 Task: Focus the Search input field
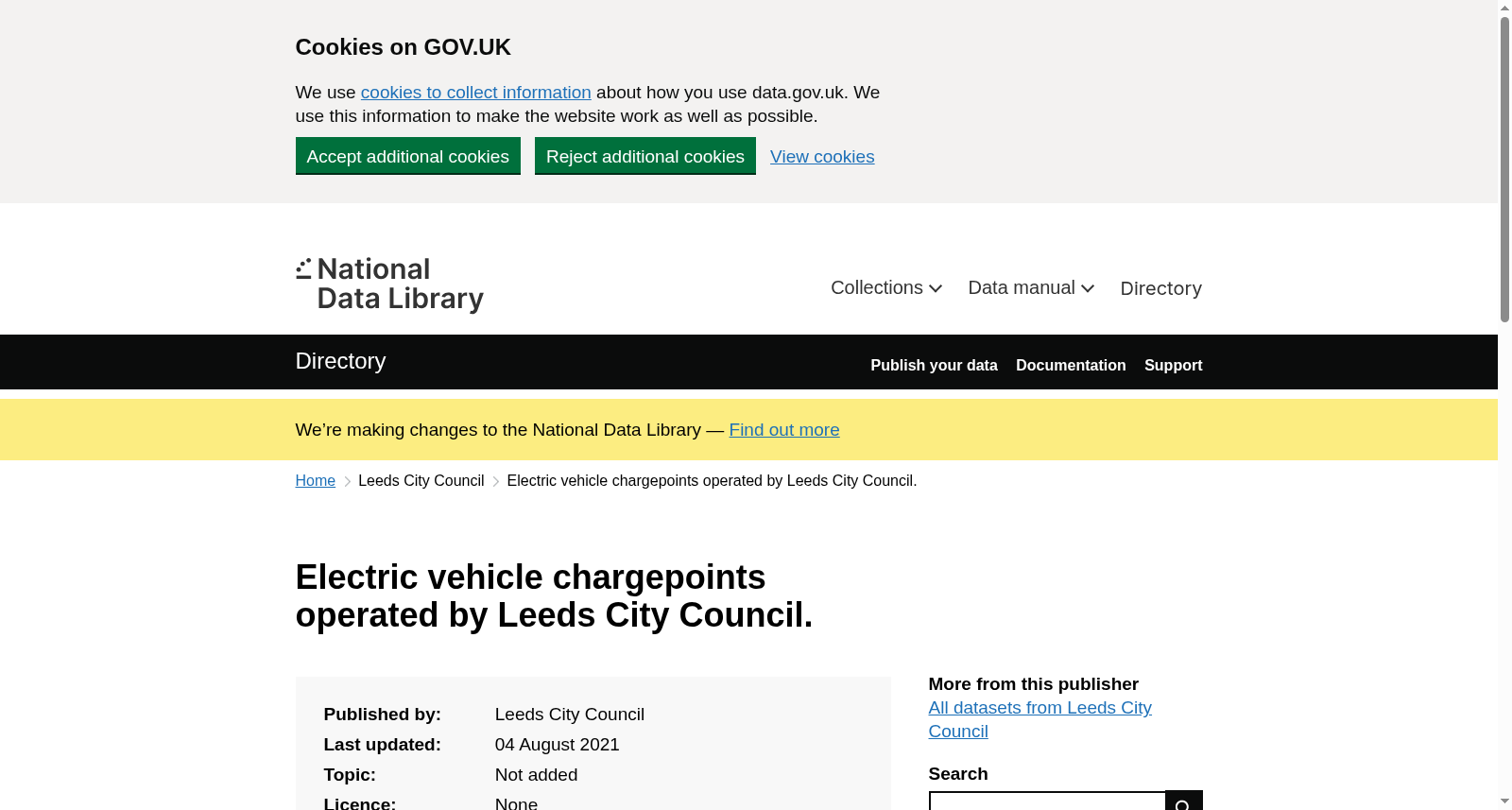[1047, 801]
